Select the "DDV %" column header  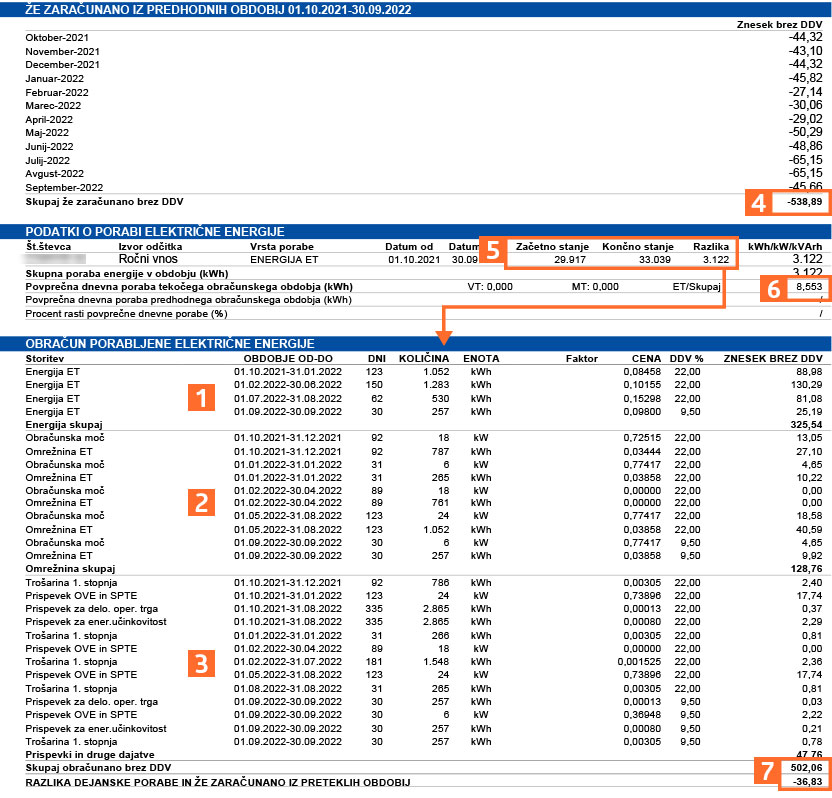(x=686, y=359)
